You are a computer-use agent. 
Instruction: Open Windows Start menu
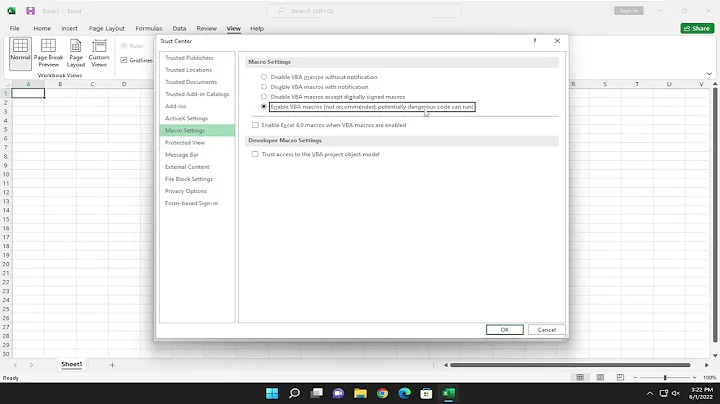[272, 393]
